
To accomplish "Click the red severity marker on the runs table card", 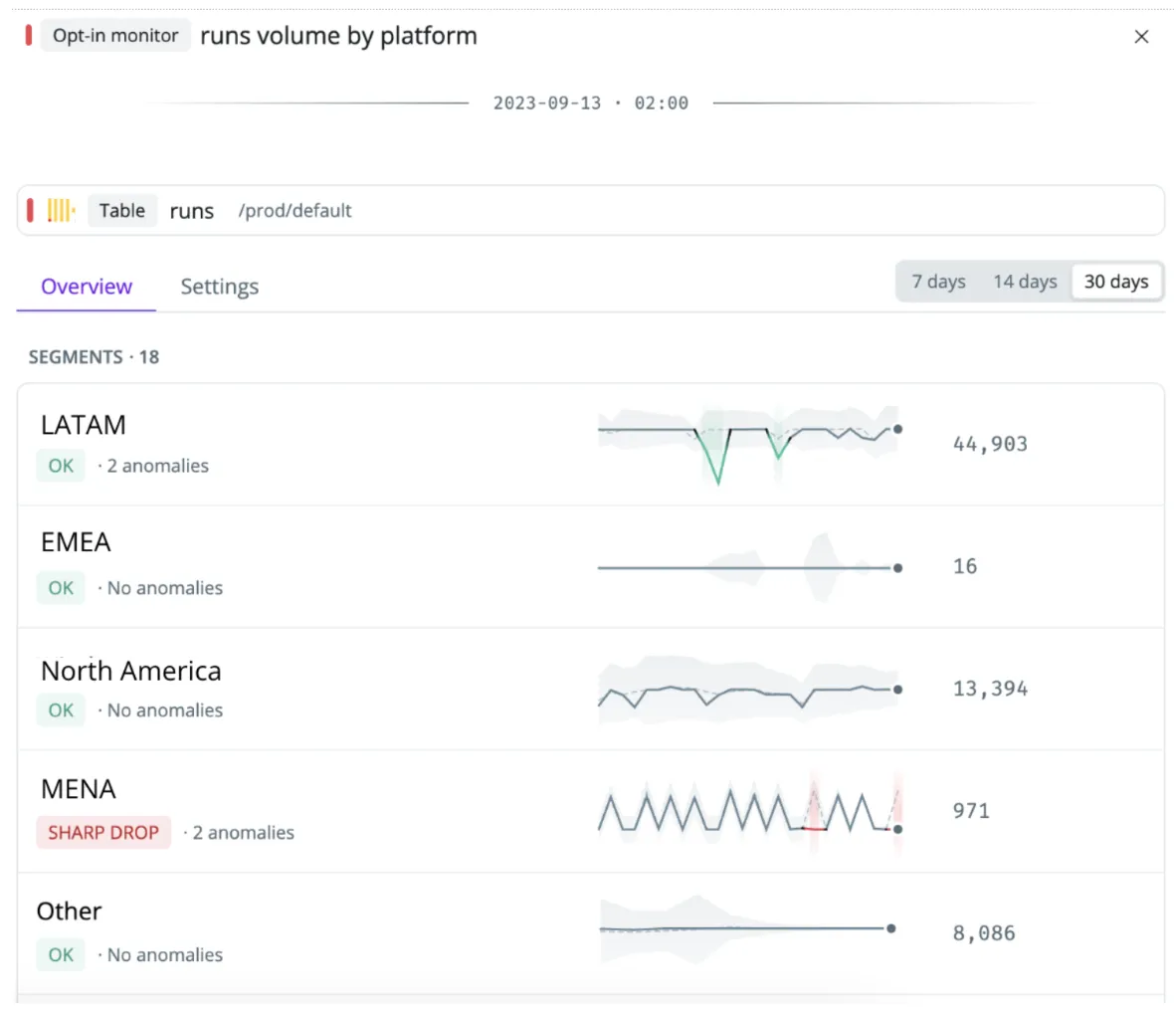I will tap(30, 210).
